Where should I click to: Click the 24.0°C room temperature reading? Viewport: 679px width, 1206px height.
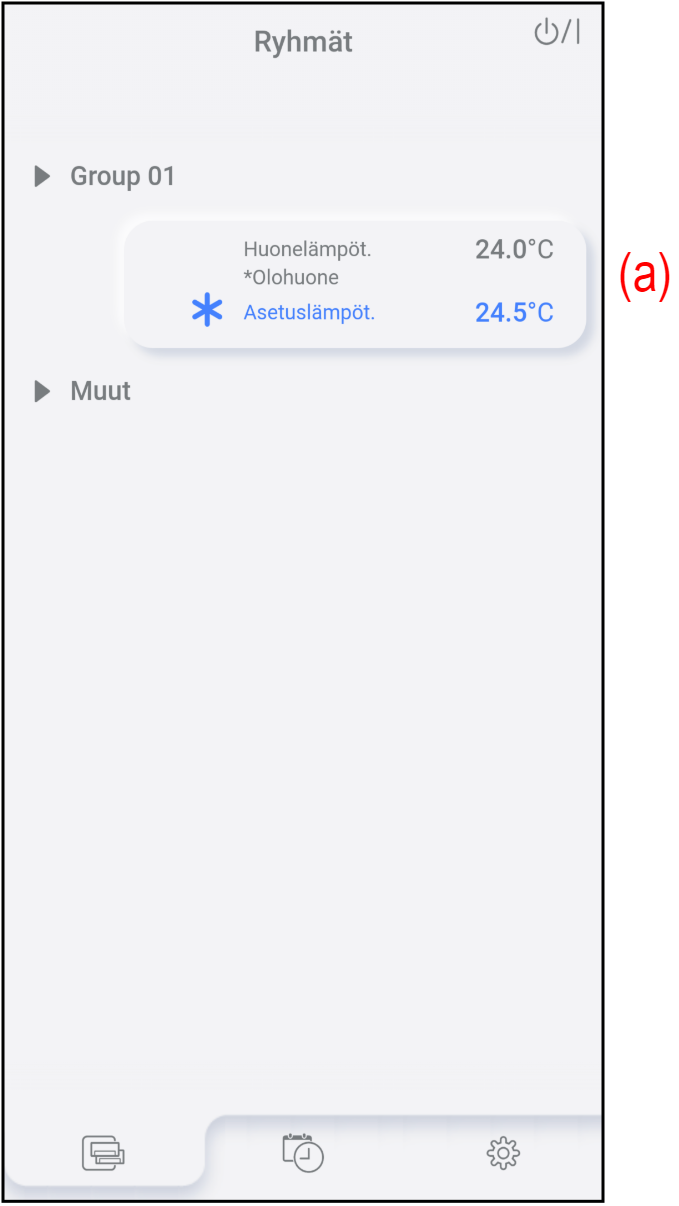[514, 250]
